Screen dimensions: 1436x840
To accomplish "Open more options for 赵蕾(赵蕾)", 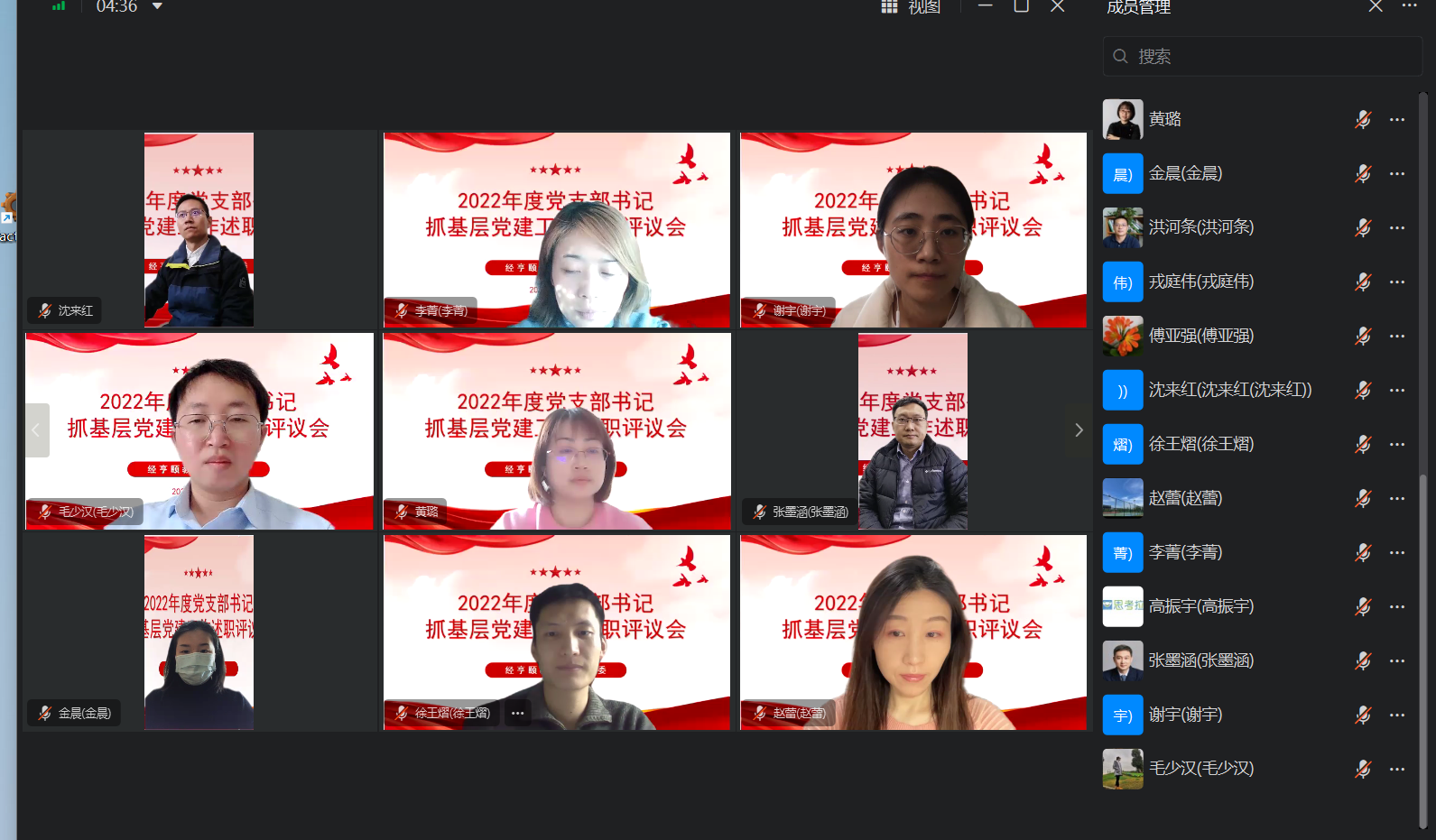I will click(x=1397, y=498).
